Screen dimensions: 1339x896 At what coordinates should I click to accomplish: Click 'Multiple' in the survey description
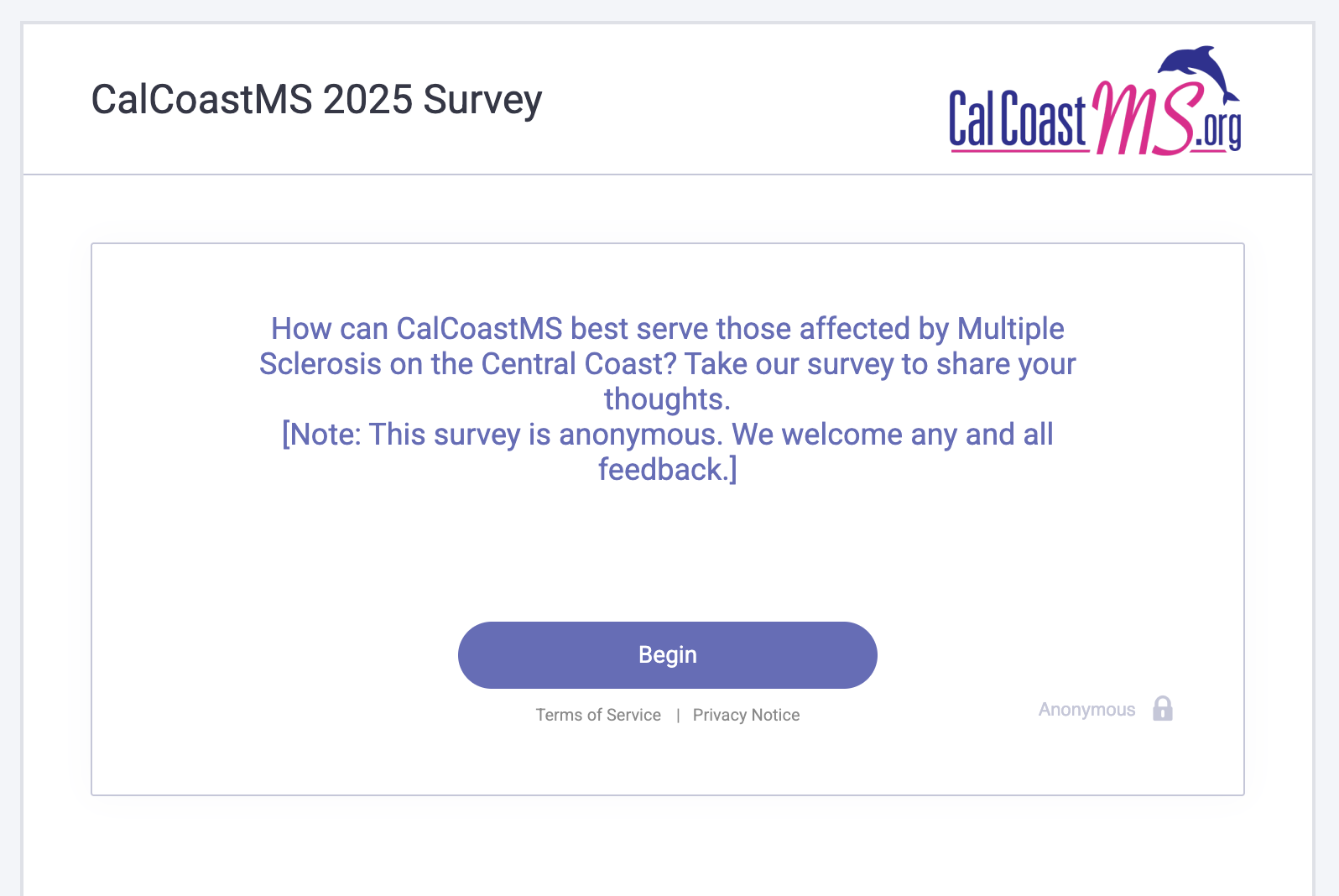tap(1010, 329)
